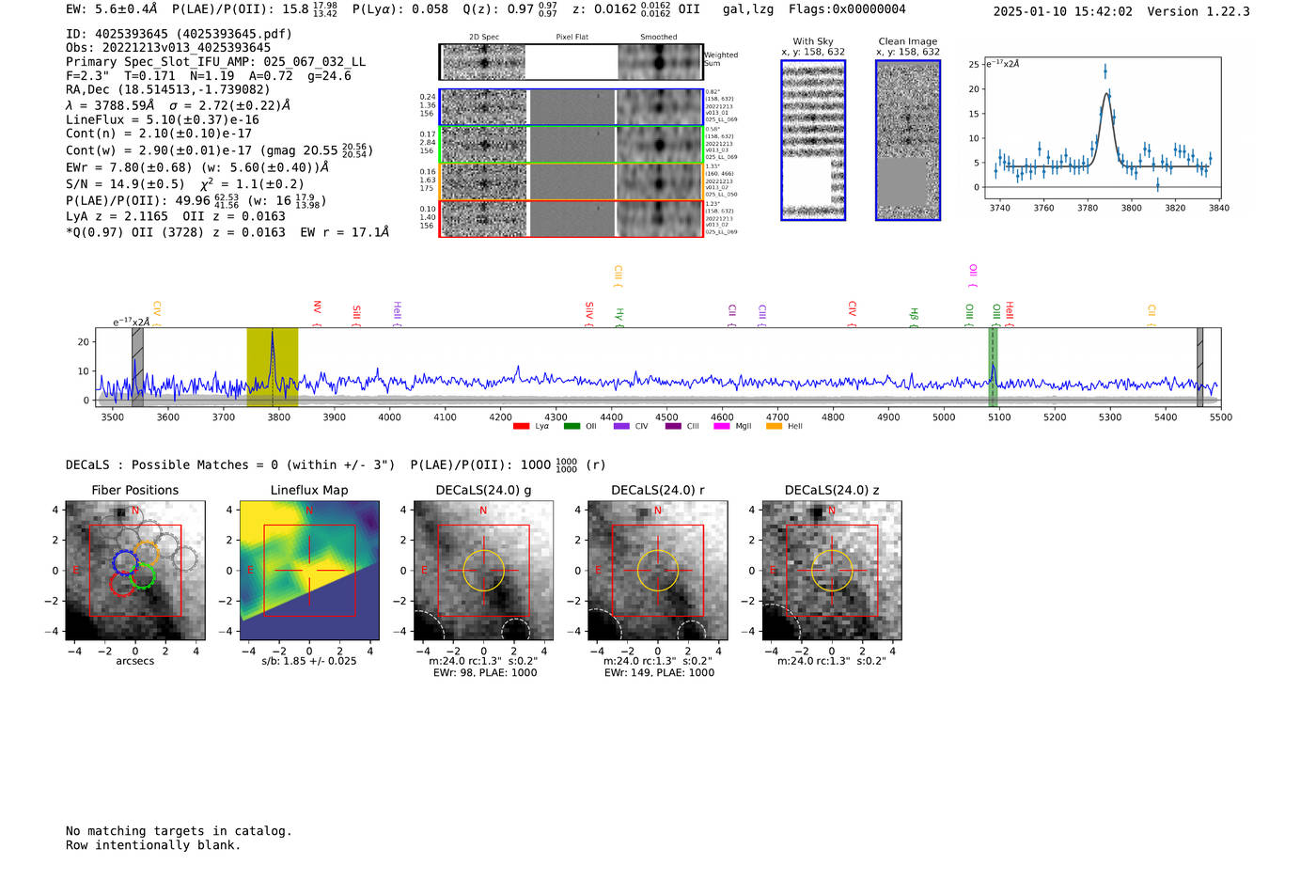
Task: Click the Cont(n) = 2.10(±0.10)e-17 line
Action: [158, 134]
